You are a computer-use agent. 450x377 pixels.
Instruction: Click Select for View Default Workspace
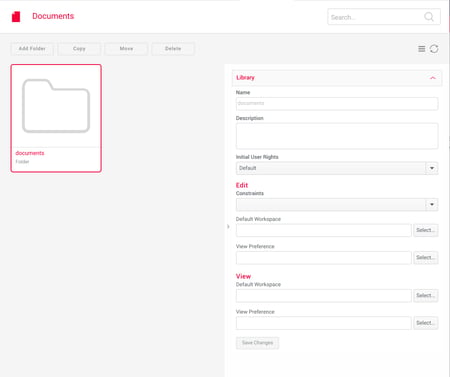click(426, 295)
